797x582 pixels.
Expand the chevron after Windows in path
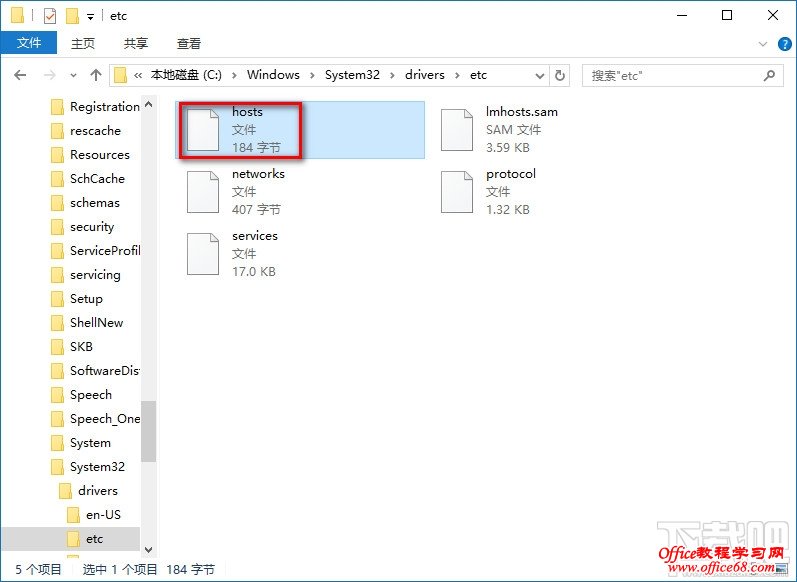313,76
